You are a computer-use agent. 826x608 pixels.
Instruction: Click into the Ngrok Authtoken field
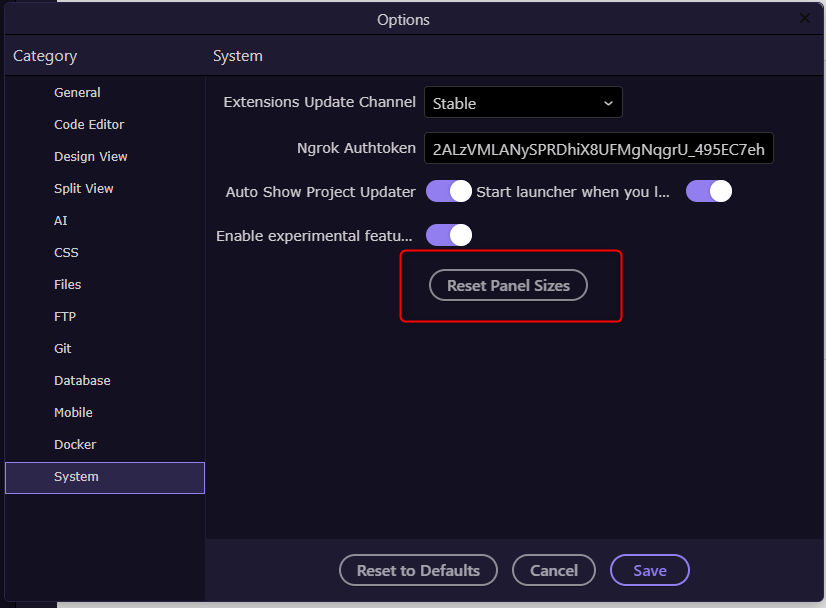pos(598,149)
